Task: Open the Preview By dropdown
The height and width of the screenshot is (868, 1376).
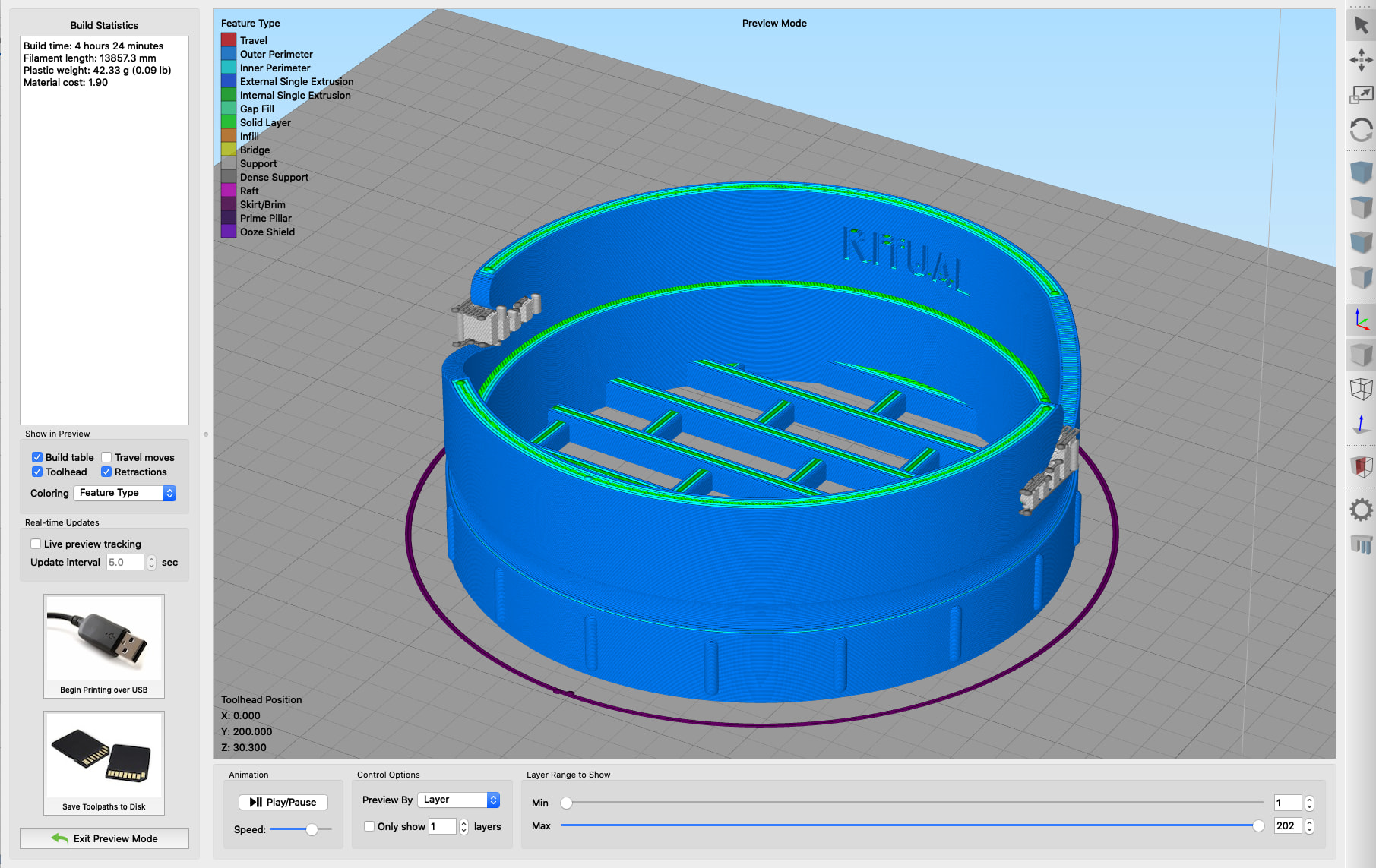Action: coord(459,800)
